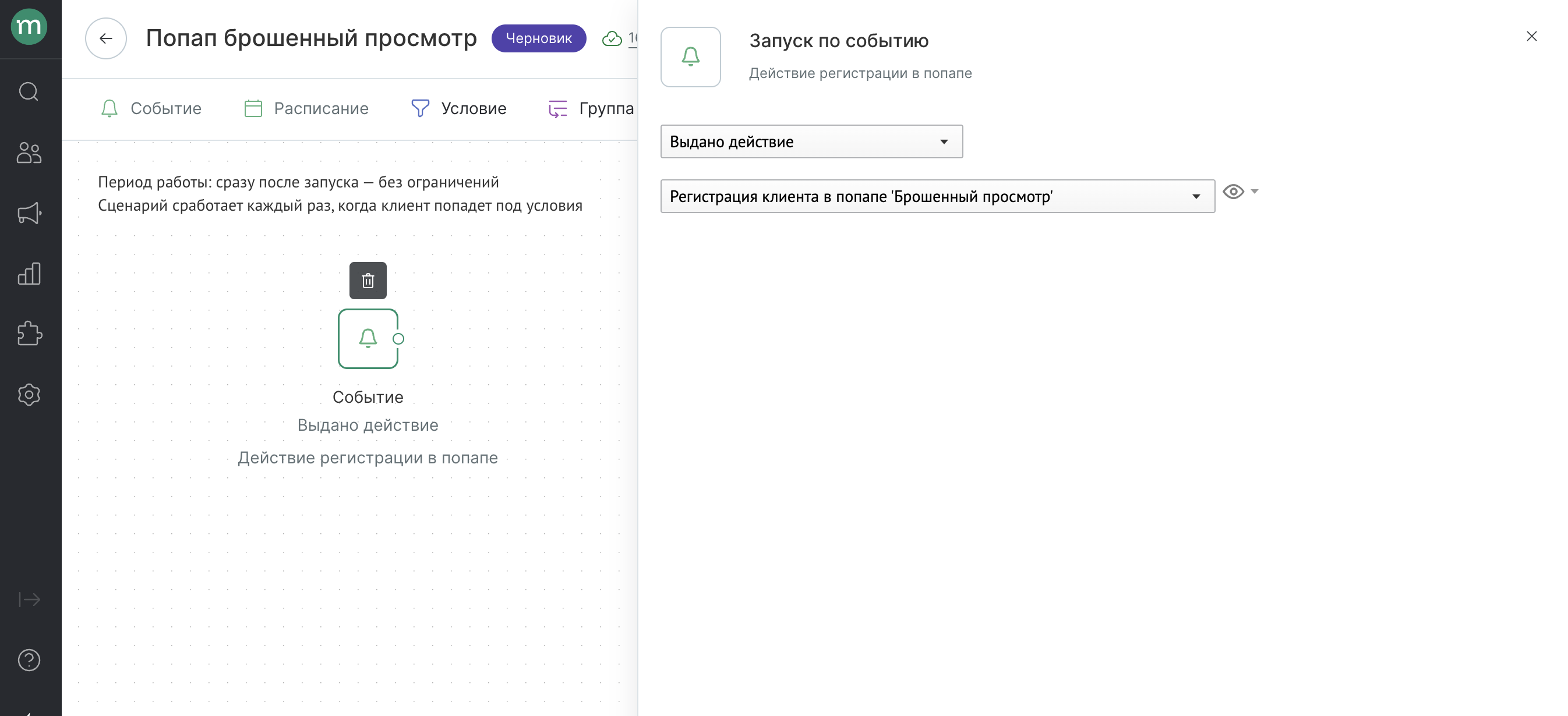The image size is (1568, 716).
Task: Add an Условие block from toolbar
Action: [458, 108]
